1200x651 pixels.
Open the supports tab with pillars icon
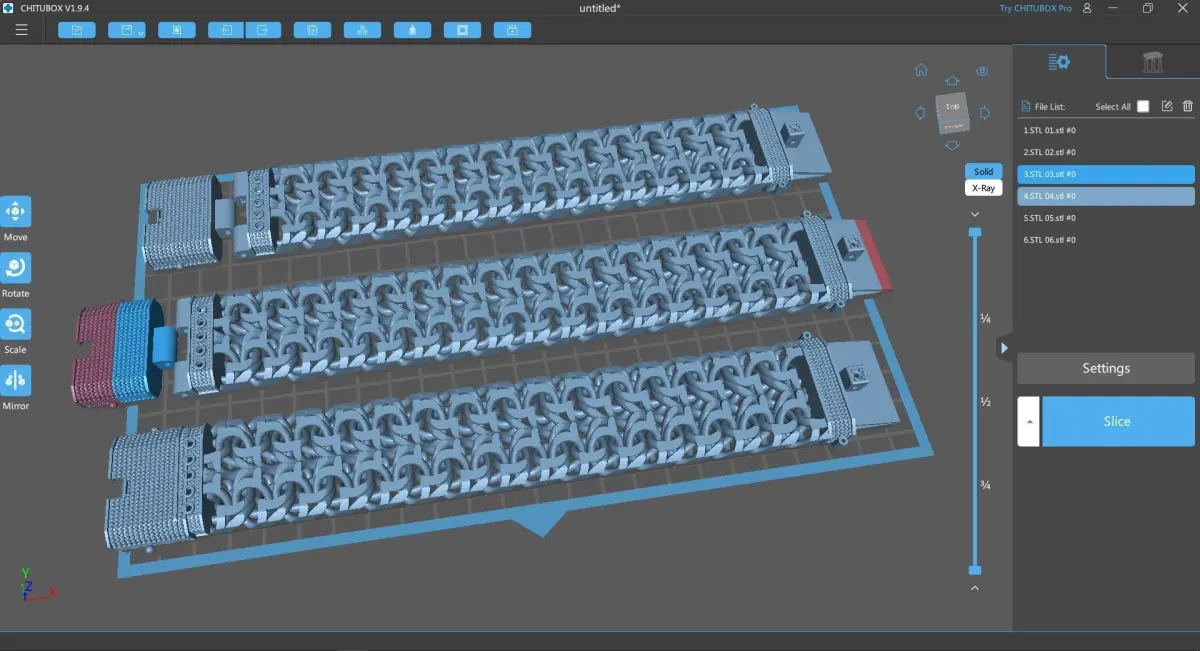click(x=1153, y=62)
